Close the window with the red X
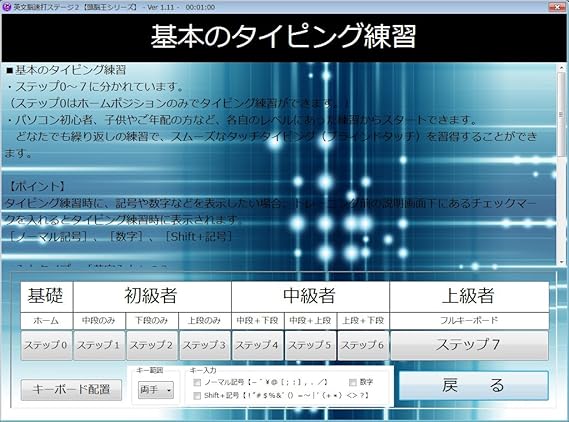Viewport: 569px width, 422px height. pos(556,6)
